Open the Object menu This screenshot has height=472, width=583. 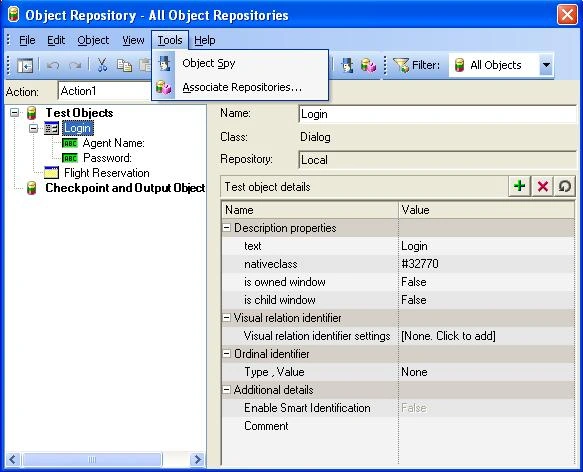(x=93, y=40)
